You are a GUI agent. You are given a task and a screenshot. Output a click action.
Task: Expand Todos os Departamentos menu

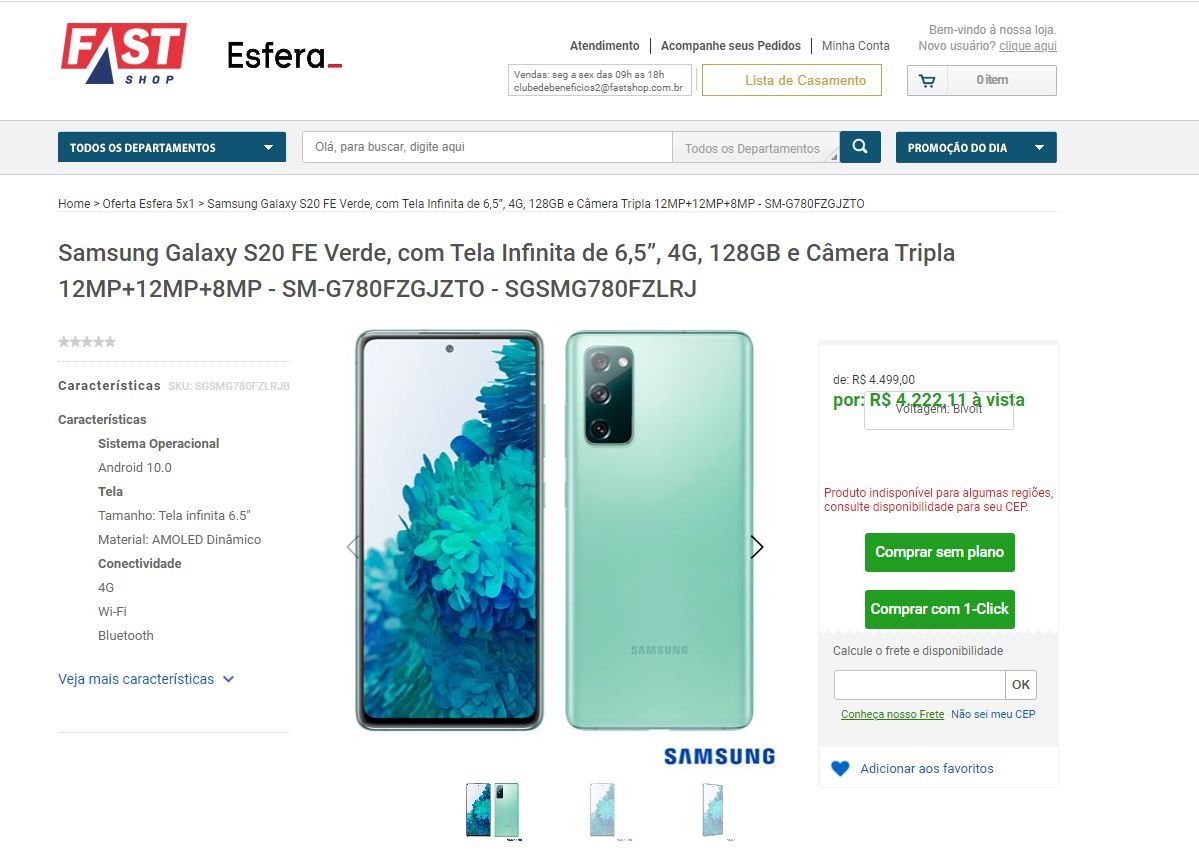[x=172, y=147]
